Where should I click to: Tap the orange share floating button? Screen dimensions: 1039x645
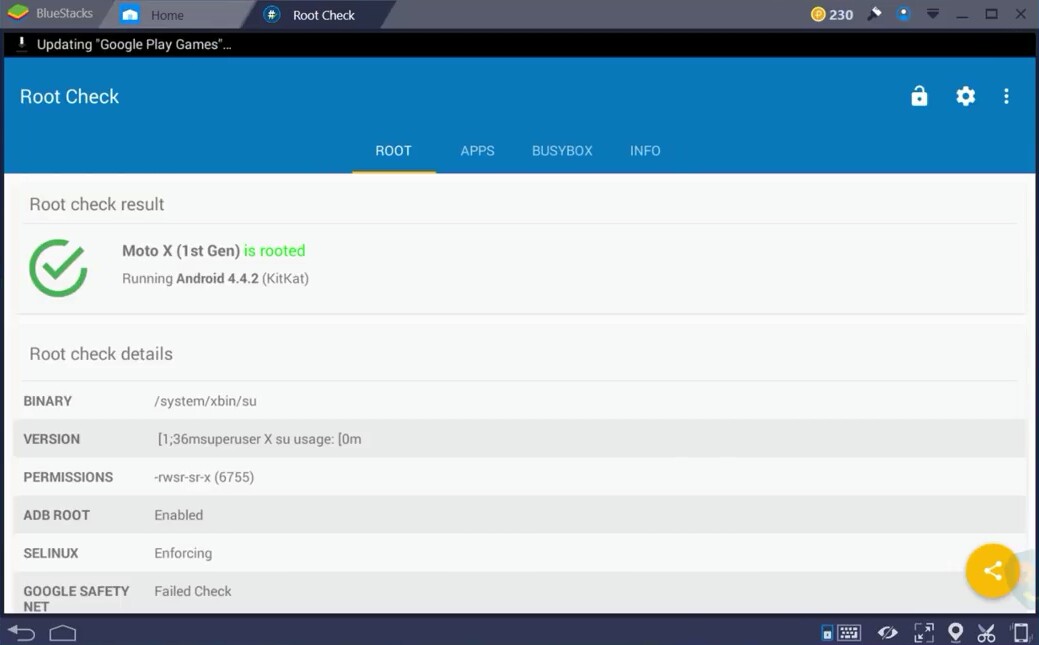pyautogui.click(x=991, y=570)
